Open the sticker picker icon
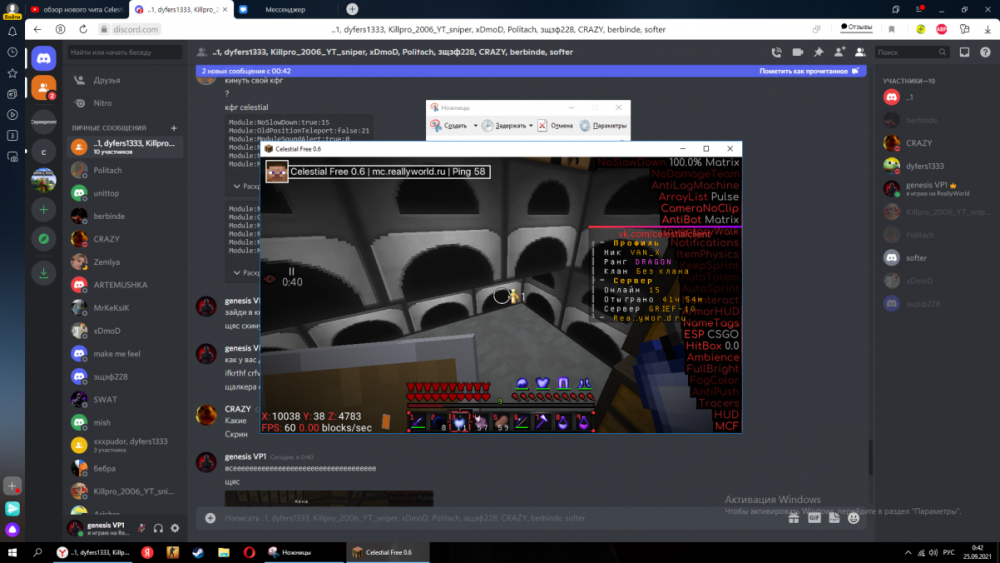The width and height of the screenshot is (1000, 563). (834, 518)
